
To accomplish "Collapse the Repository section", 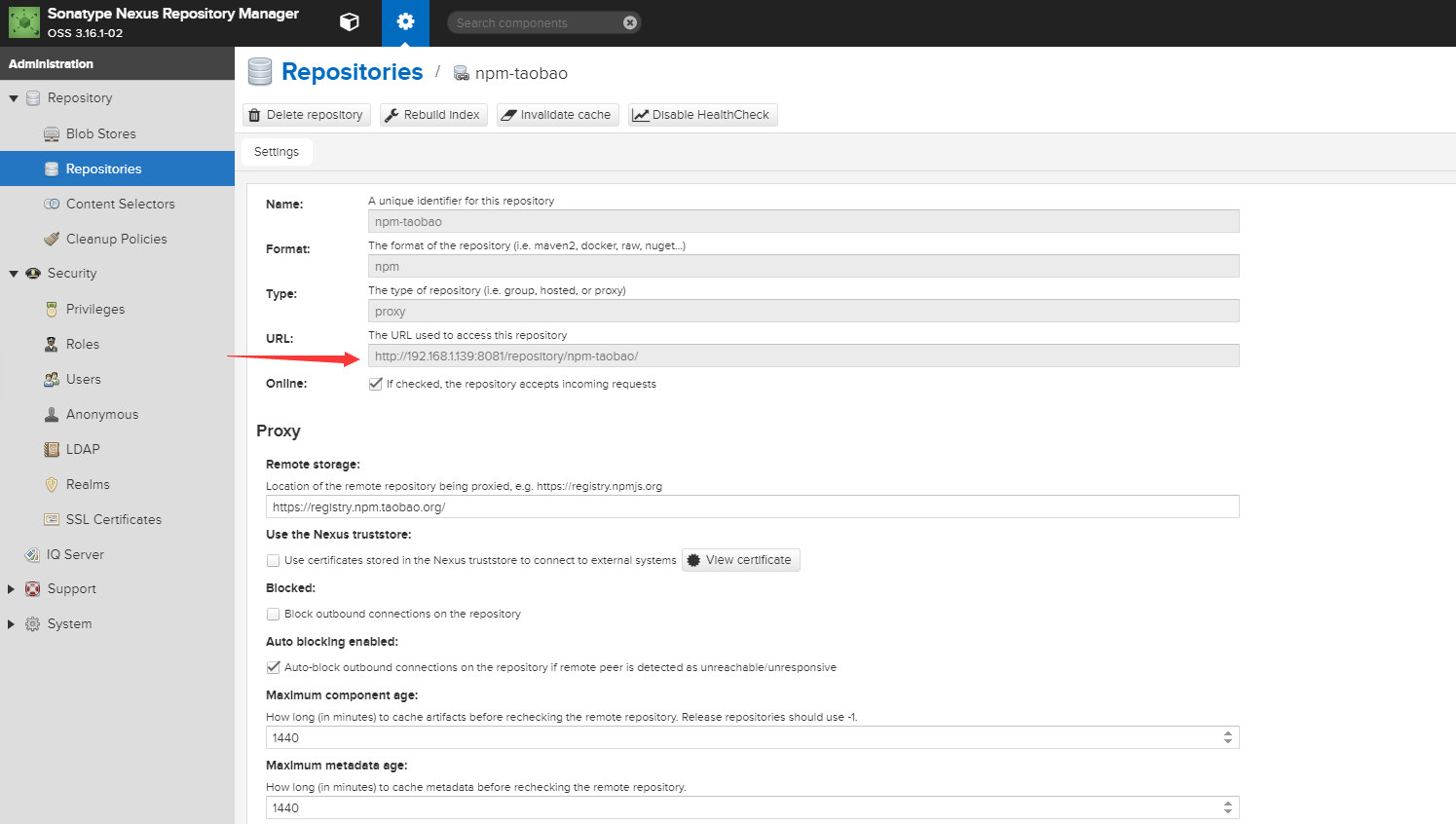I will coord(12,97).
